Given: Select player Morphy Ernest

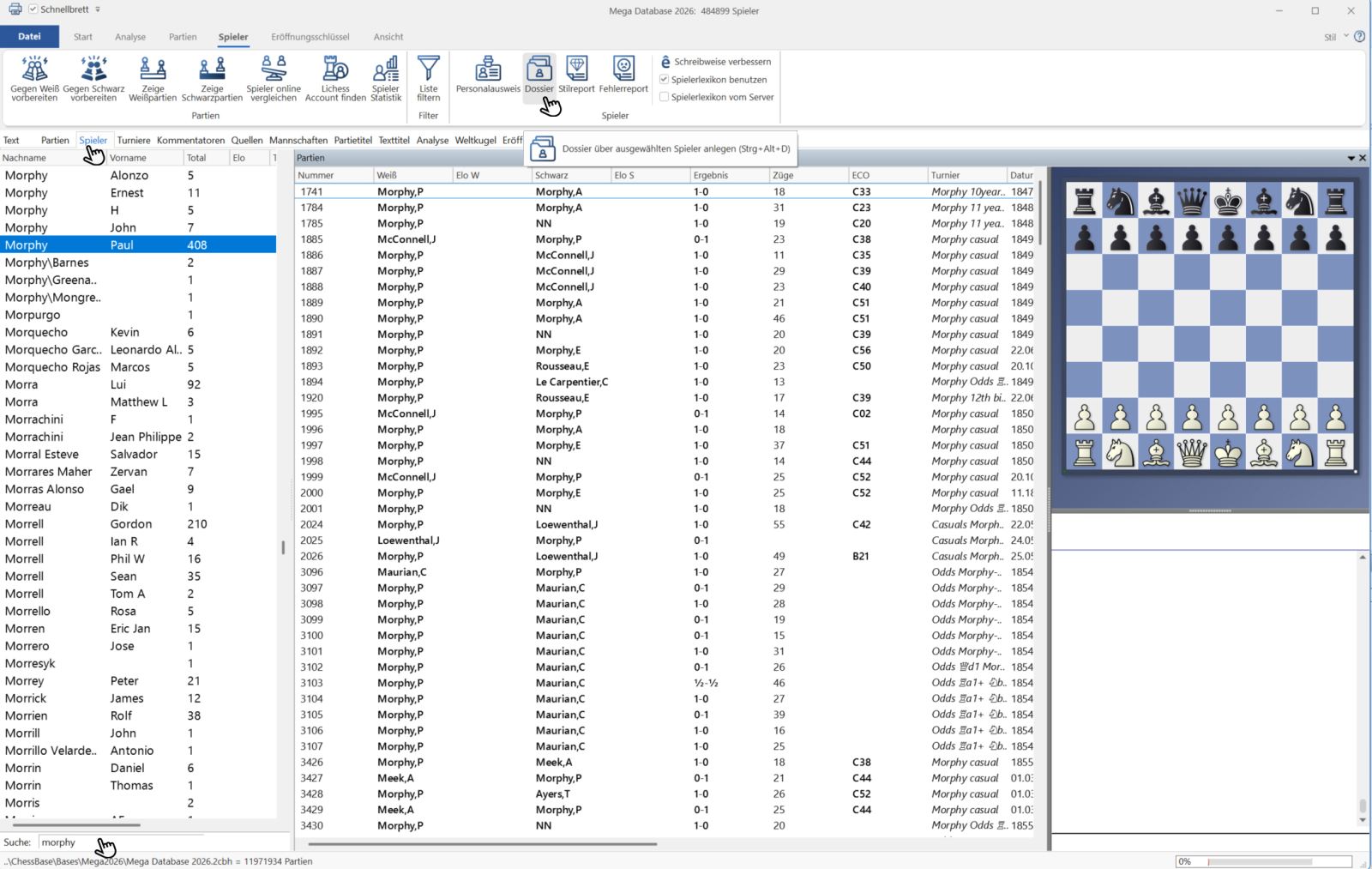Looking at the screenshot, I should pos(138,192).
